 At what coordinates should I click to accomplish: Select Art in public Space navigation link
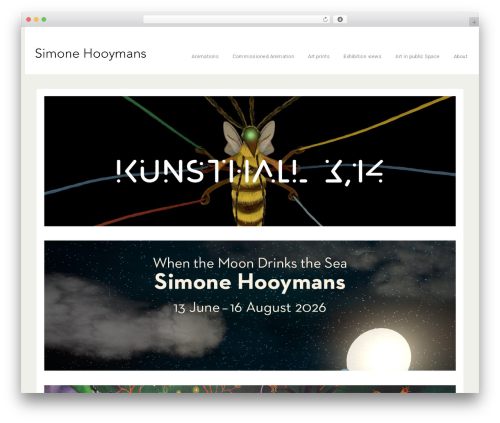pos(417,56)
